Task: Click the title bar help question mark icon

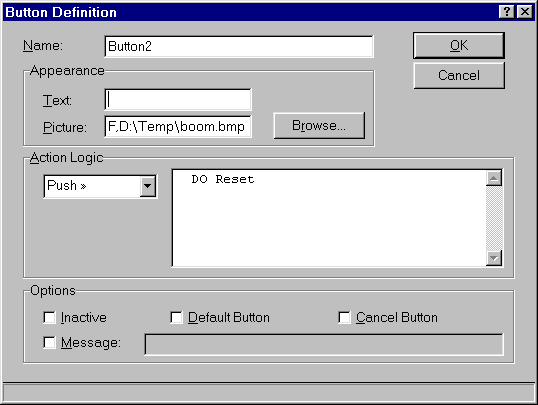Action: click(506, 12)
